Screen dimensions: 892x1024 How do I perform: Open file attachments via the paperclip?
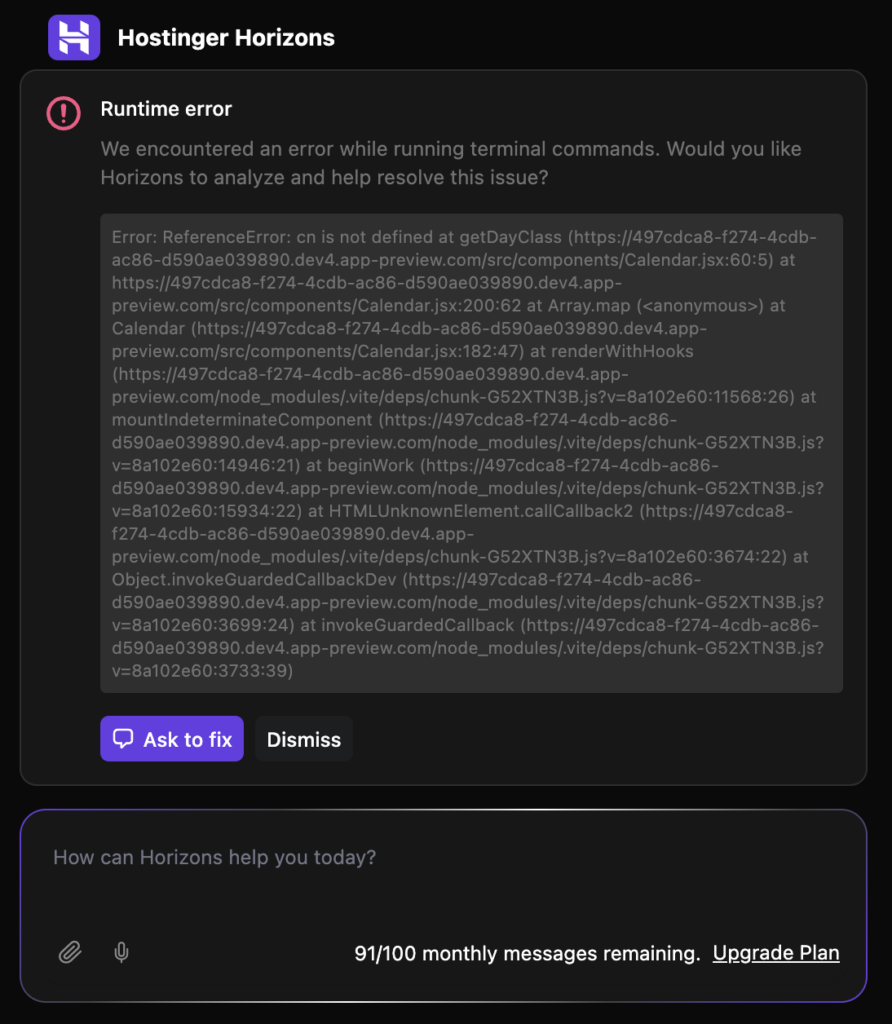69,952
